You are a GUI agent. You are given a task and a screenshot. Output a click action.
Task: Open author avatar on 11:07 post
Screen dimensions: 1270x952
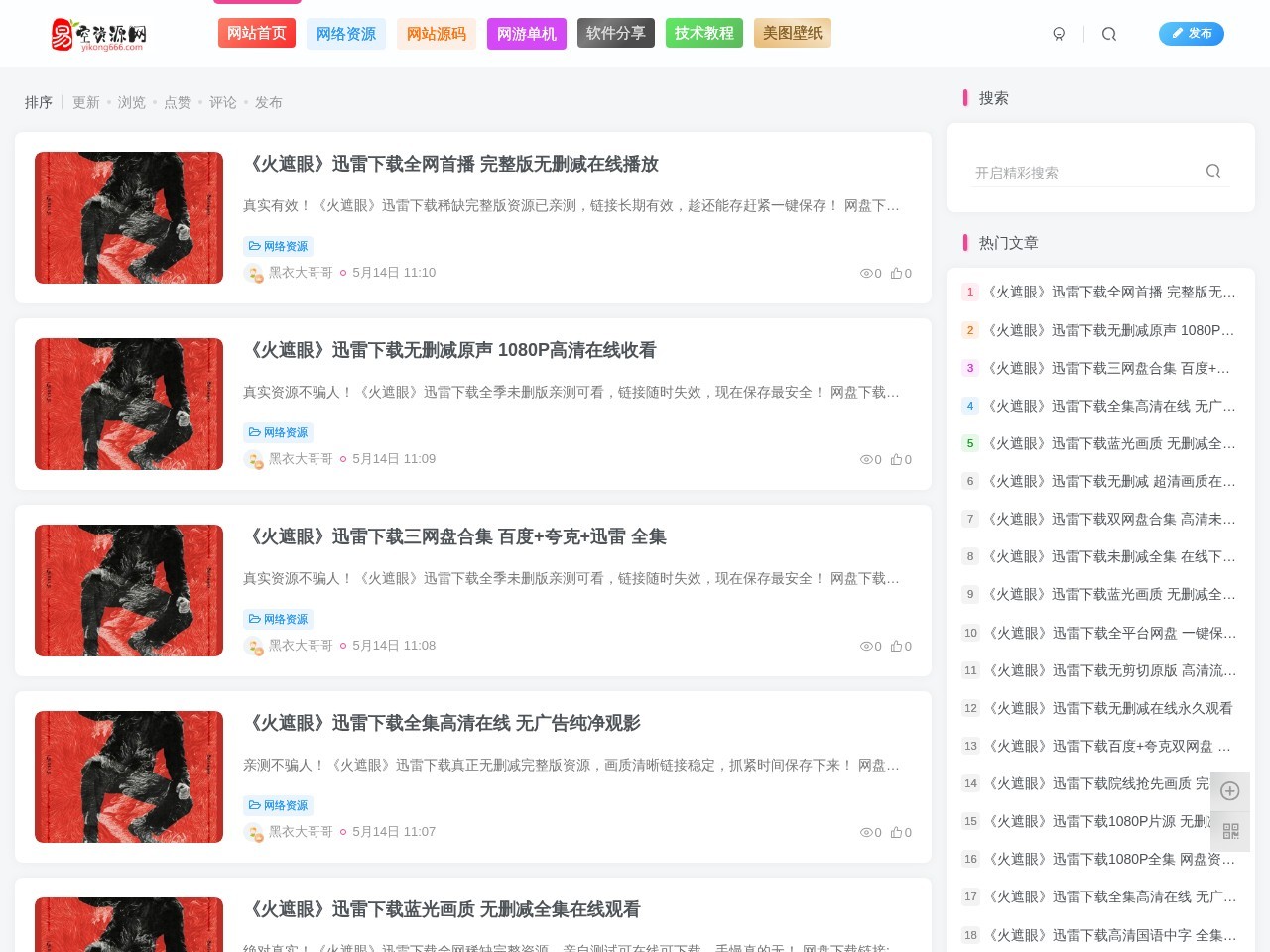(253, 832)
